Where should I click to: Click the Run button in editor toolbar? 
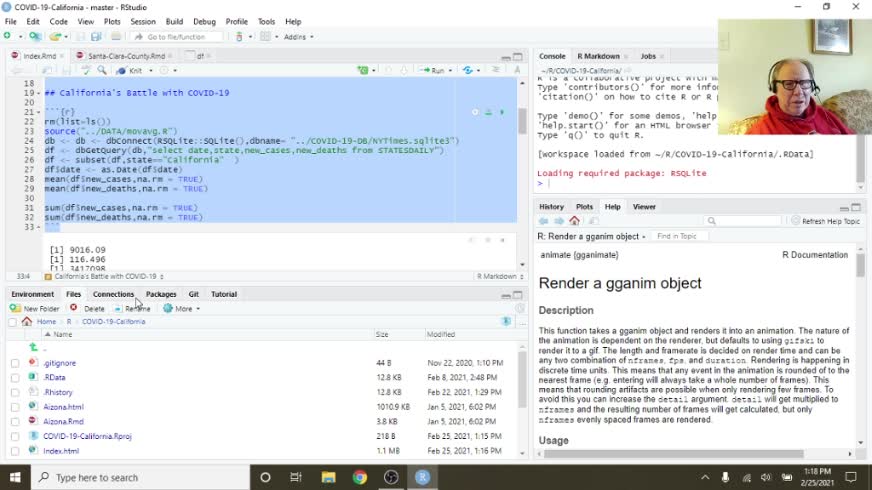click(433, 71)
